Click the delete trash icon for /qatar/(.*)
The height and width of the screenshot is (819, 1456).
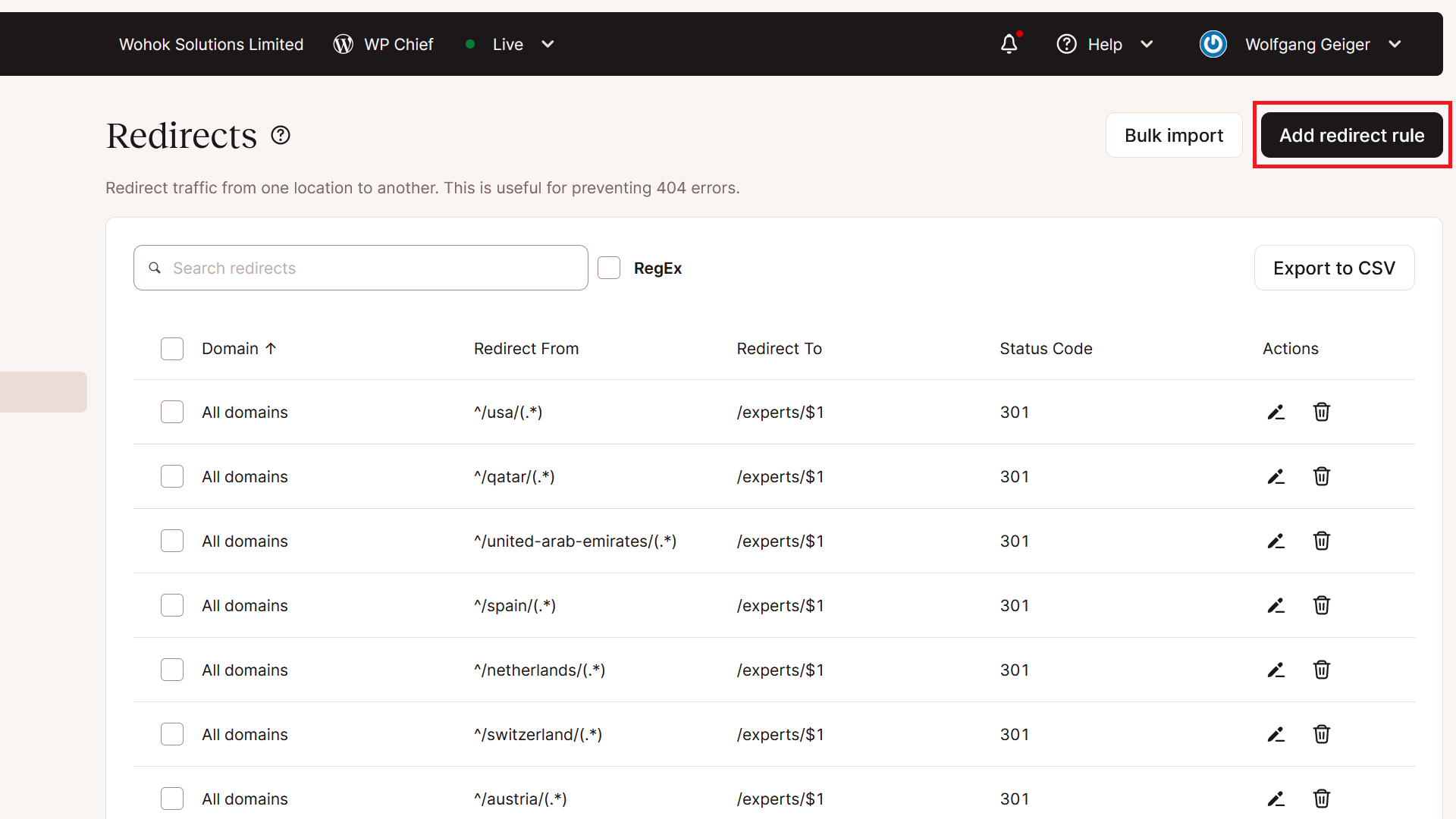point(1321,477)
